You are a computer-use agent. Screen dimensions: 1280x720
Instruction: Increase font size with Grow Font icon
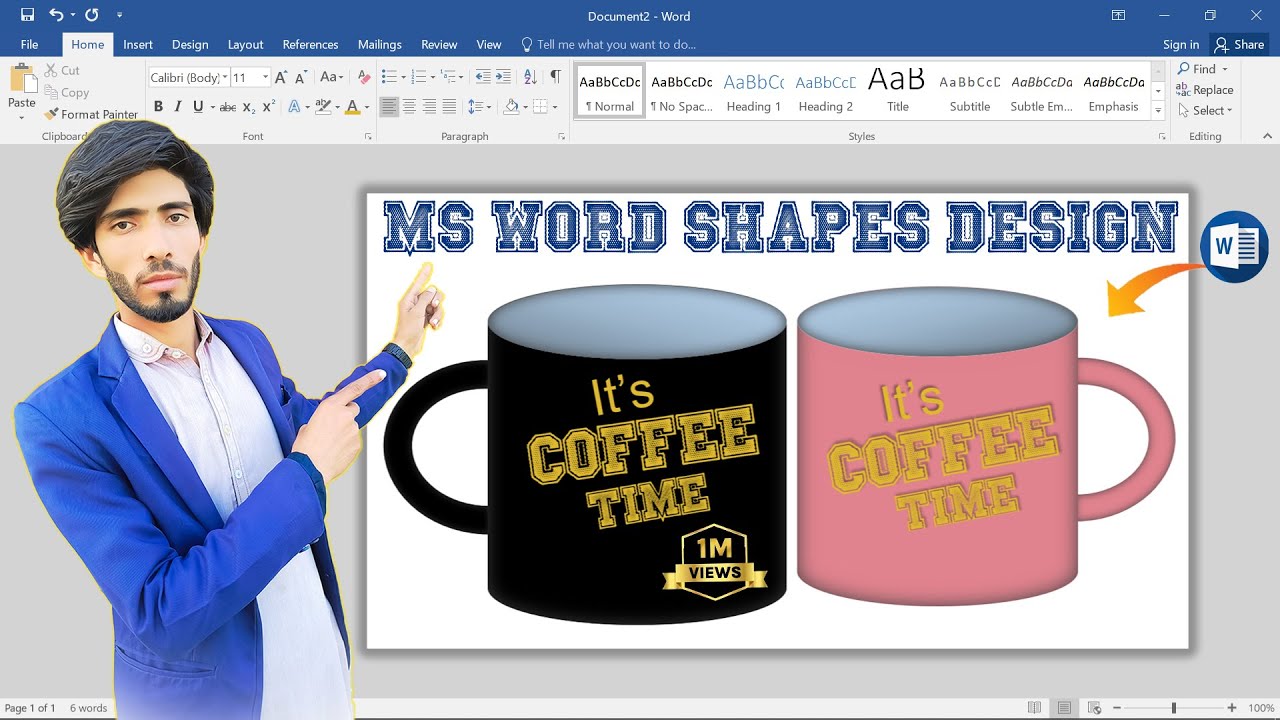point(281,77)
